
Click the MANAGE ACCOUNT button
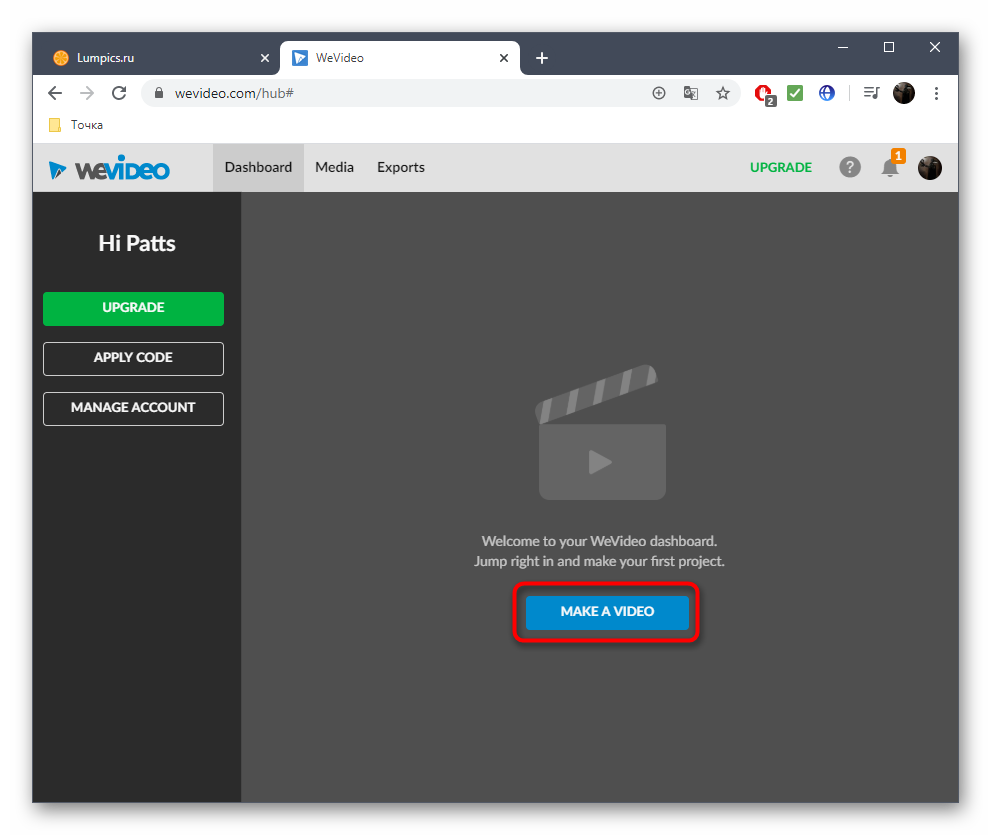(x=133, y=408)
